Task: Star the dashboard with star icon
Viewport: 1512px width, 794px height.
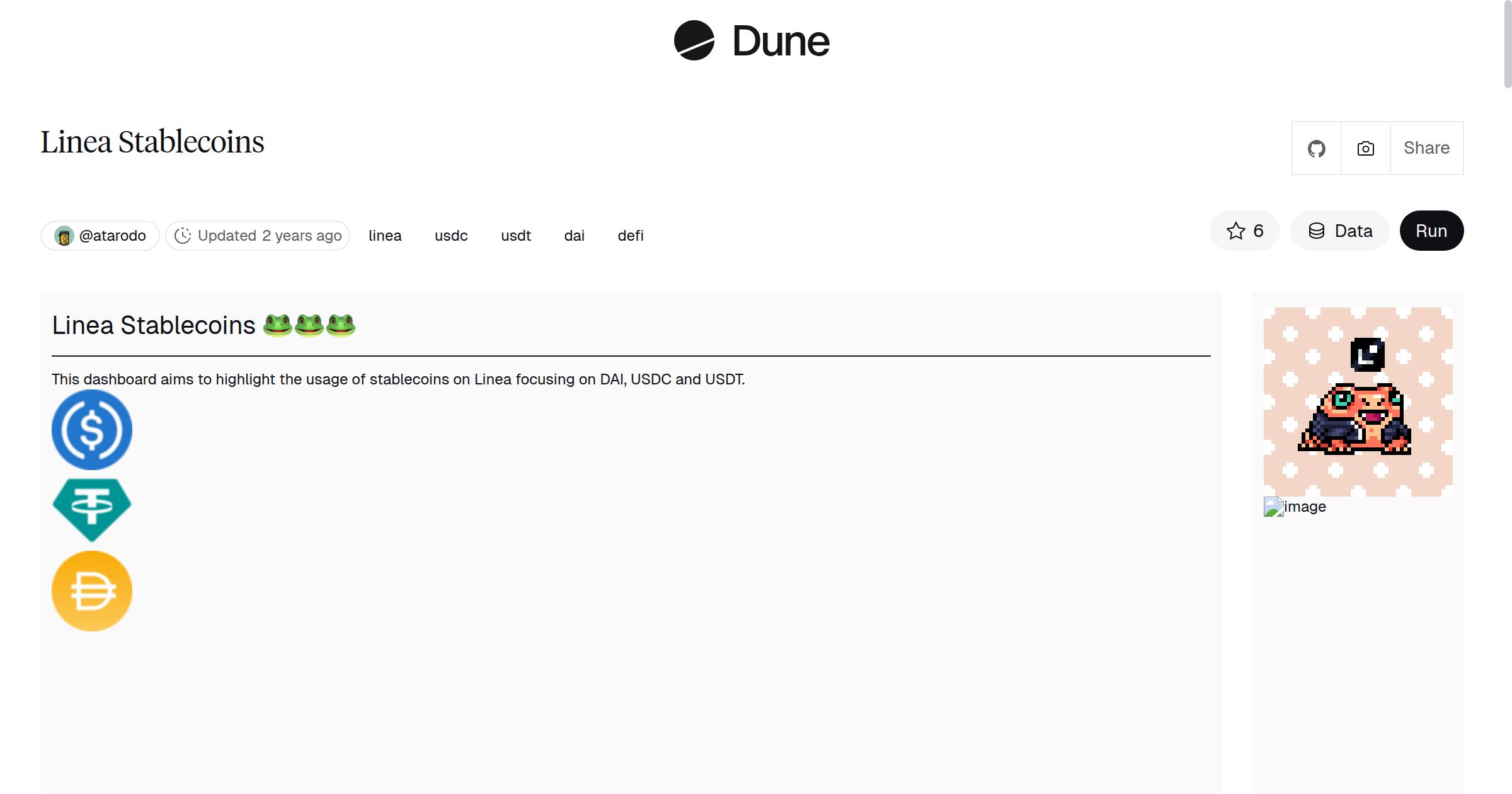Action: 1236,231
